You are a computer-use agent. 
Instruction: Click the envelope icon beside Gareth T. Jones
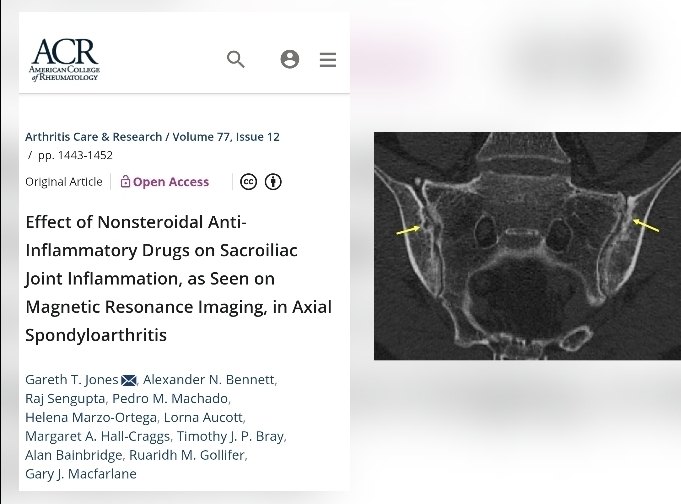[129, 380]
